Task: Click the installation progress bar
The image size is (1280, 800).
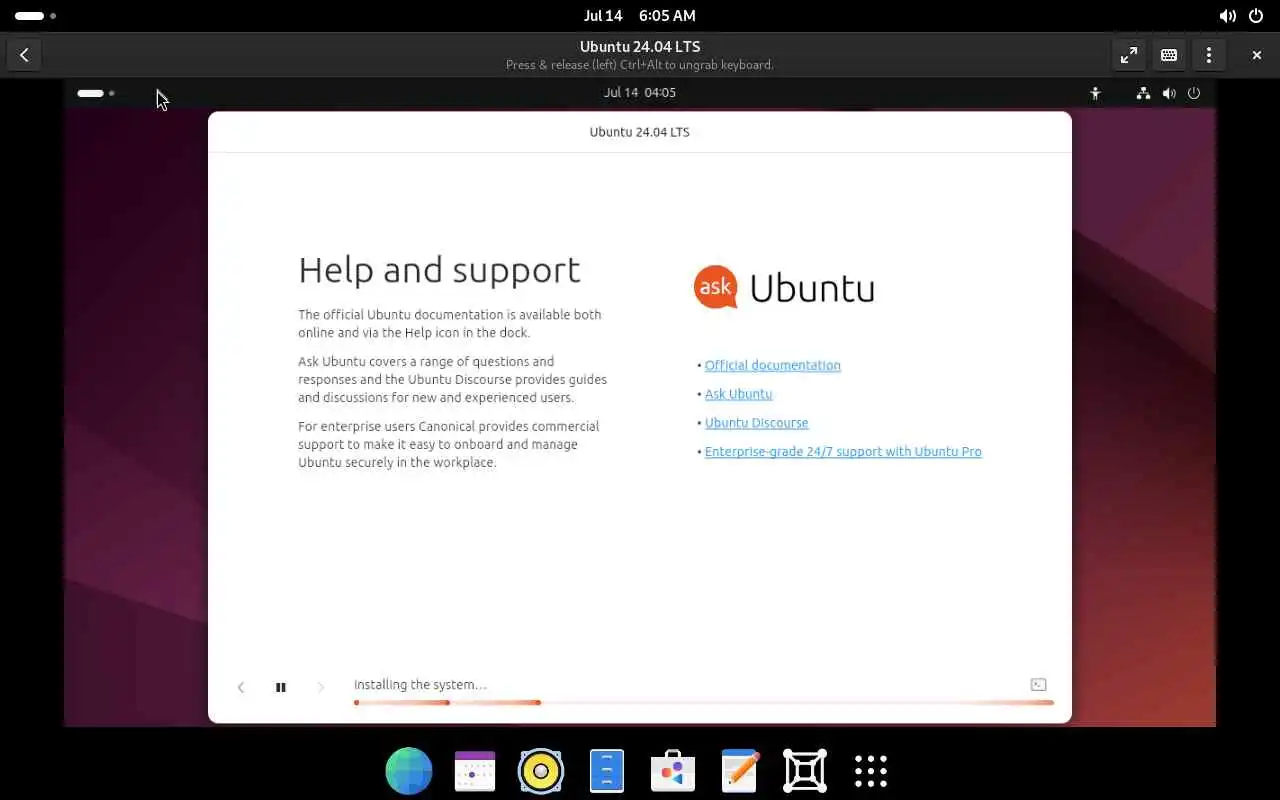Action: click(704, 703)
